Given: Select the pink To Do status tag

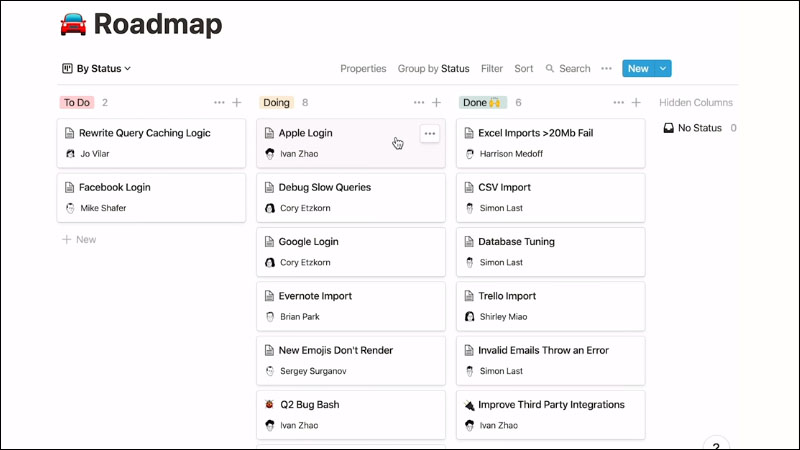Looking at the screenshot, I should [x=77, y=102].
